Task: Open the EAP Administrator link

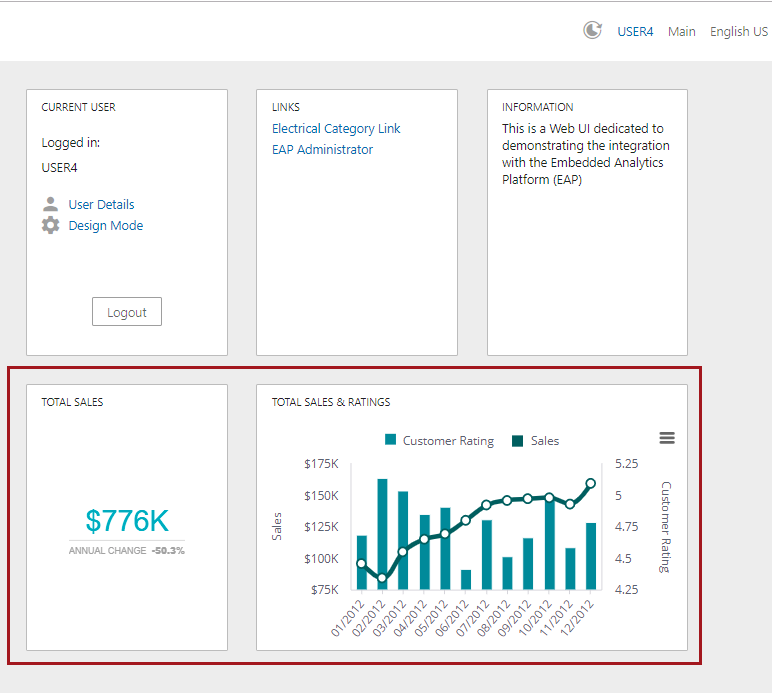Action: (x=322, y=150)
